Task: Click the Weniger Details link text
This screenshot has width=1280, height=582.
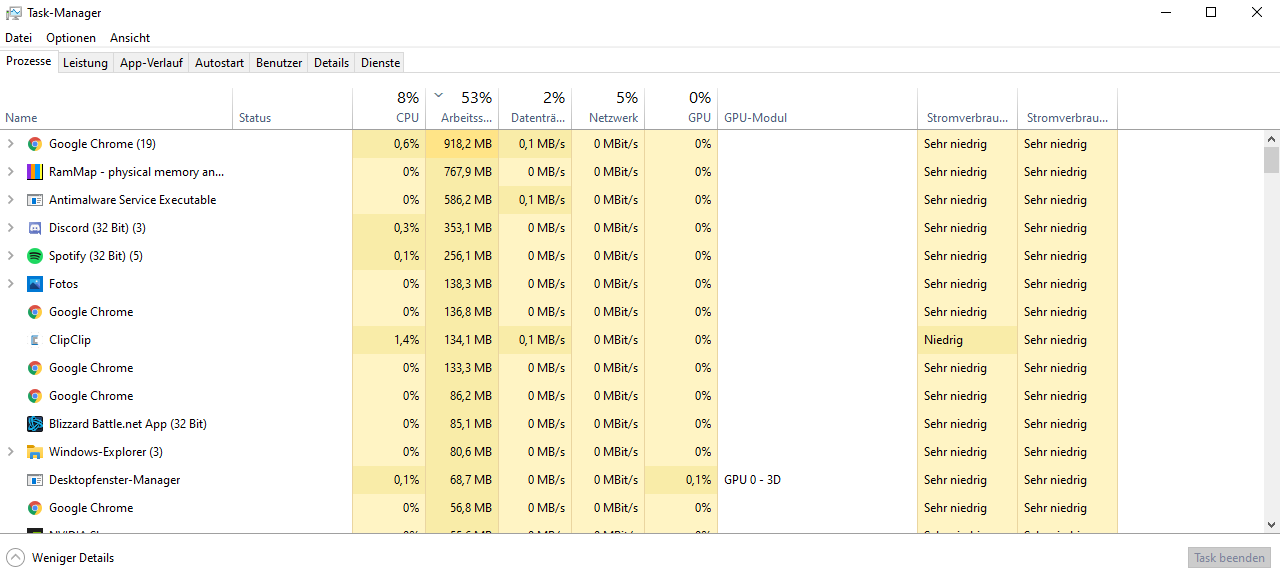Action: [x=73, y=558]
